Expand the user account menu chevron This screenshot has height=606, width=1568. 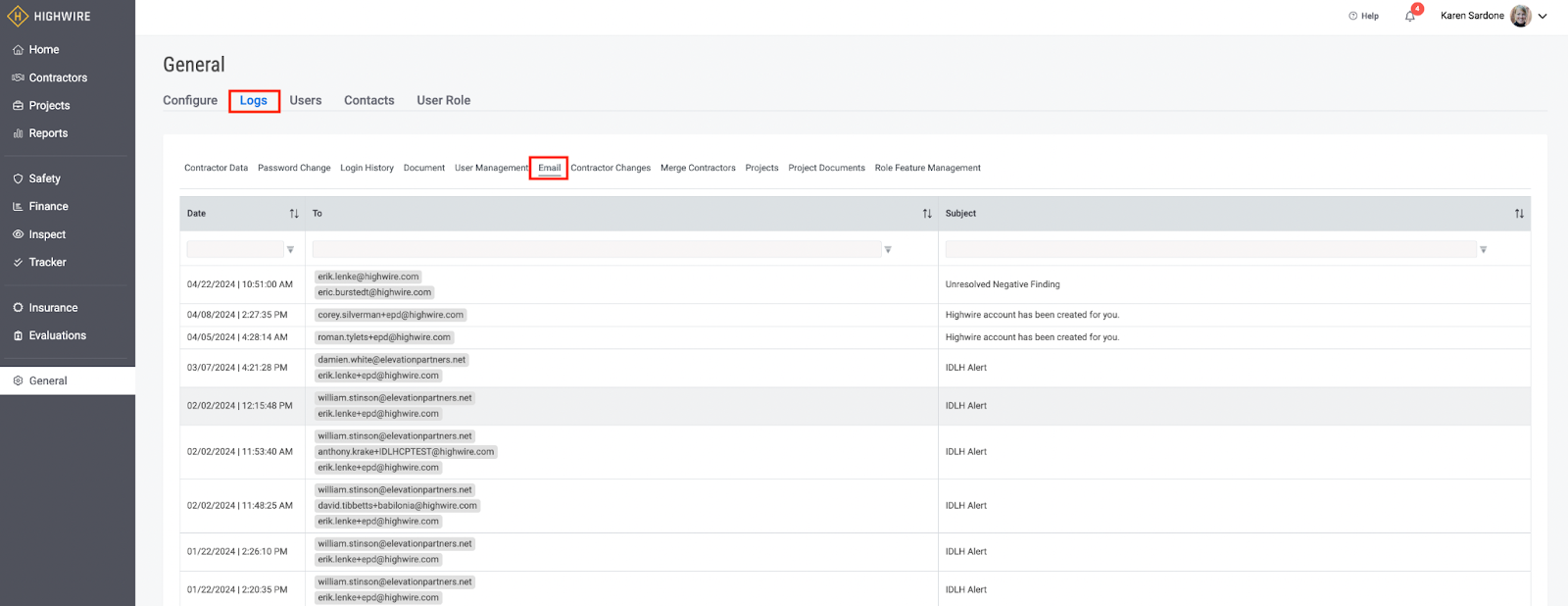(1543, 16)
